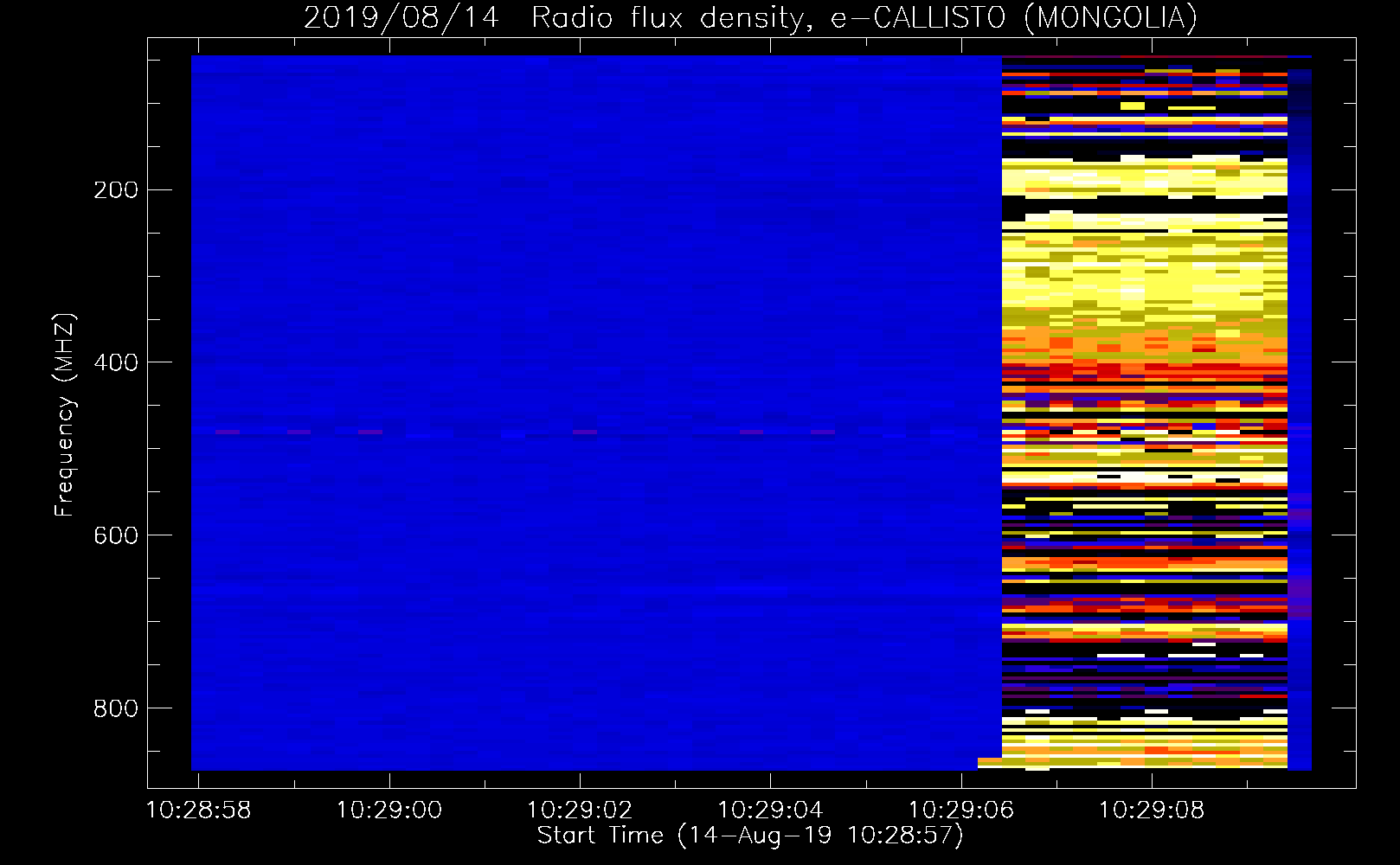
Task: Click the 600 frequency tick label
Action: click(x=116, y=535)
